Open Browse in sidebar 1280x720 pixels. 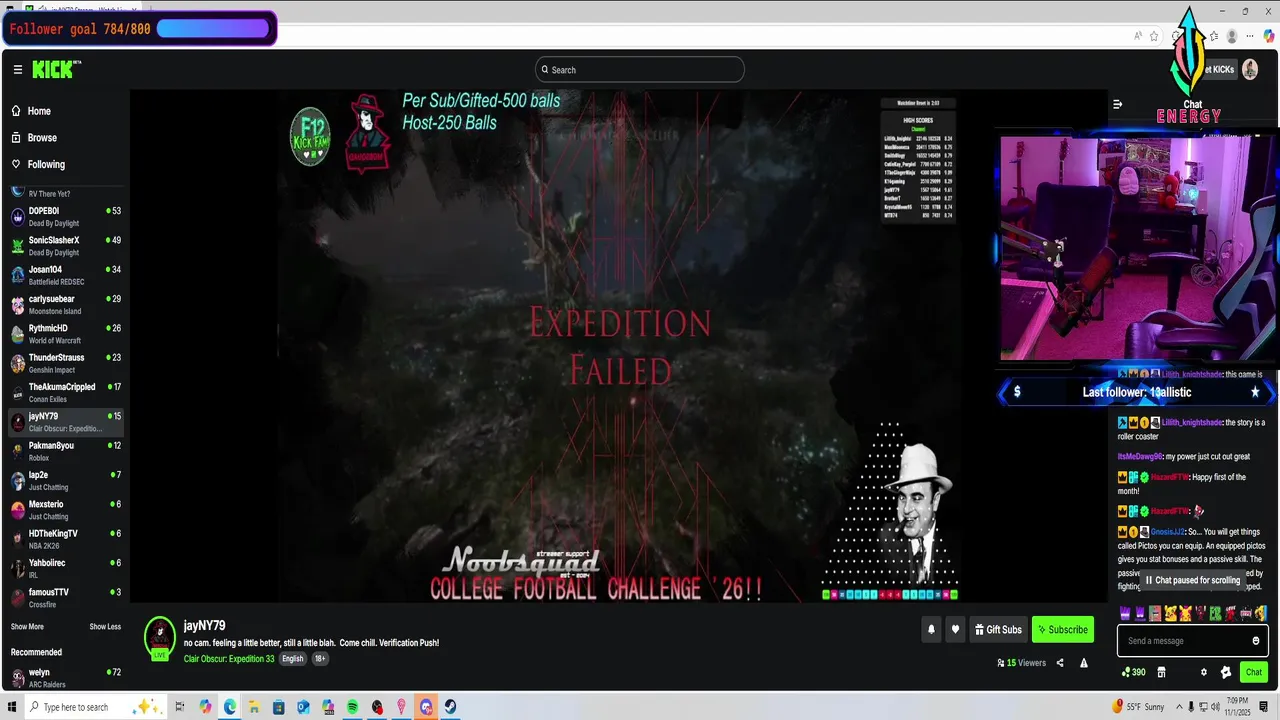pyautogui.click(x=42, y=138)
